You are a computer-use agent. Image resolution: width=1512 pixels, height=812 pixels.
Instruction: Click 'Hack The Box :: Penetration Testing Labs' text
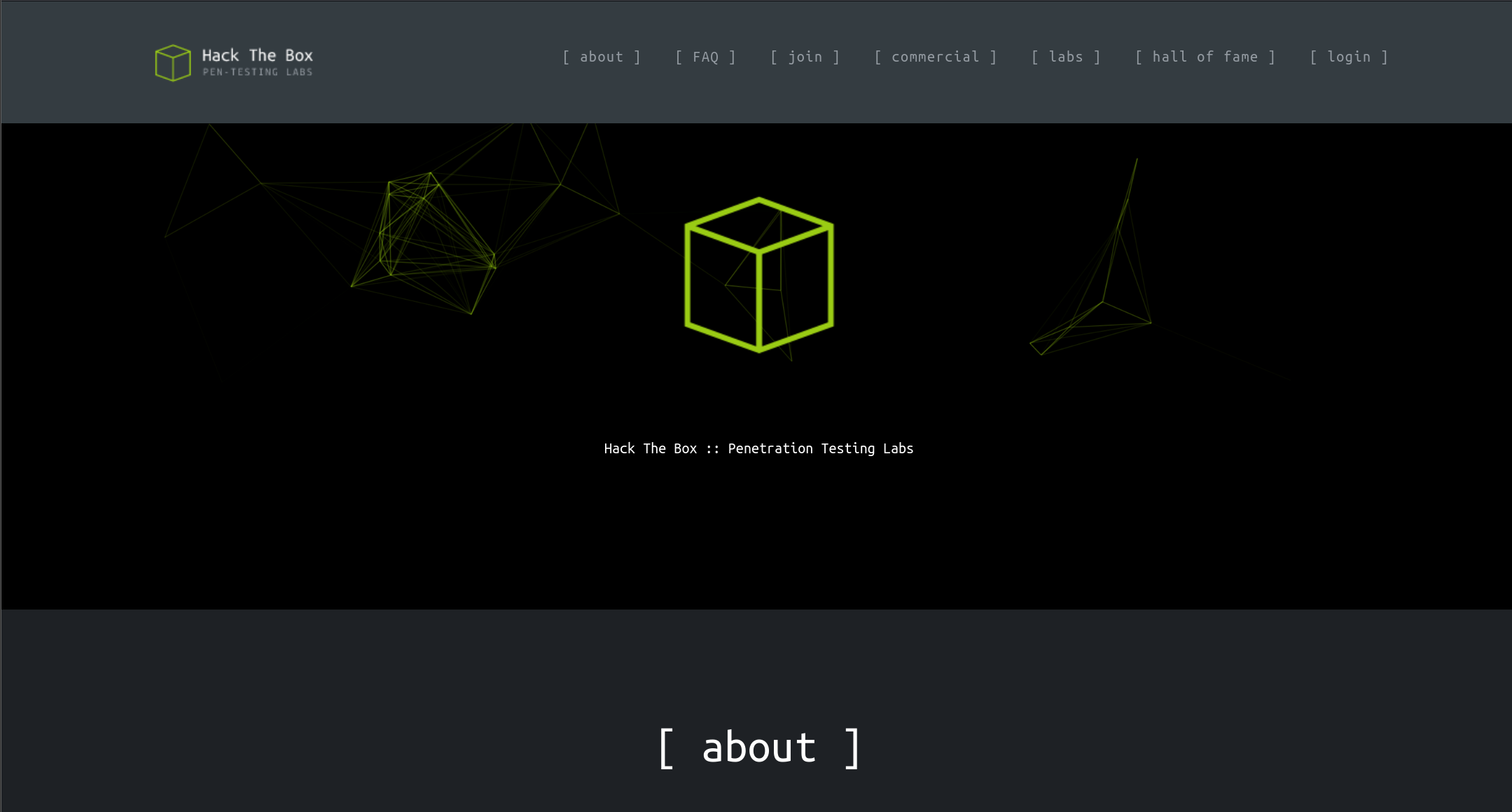click(758, 448)
